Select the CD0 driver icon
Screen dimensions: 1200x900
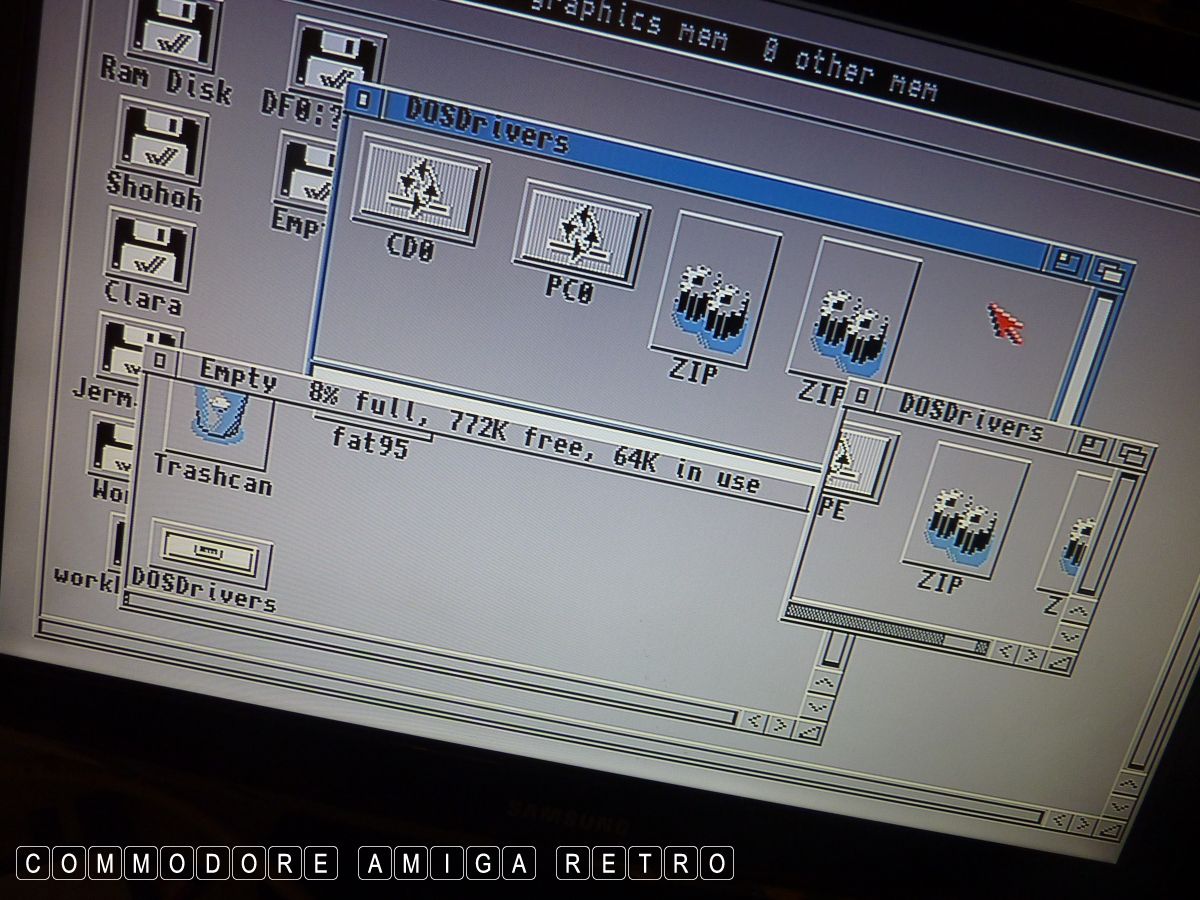coord(420,190)
